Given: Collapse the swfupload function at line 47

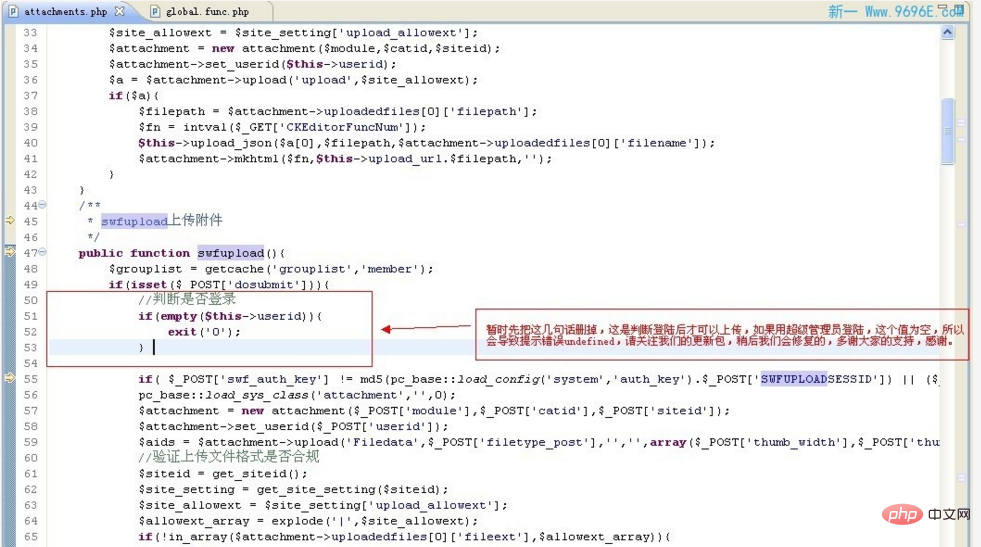Looking at the screenshot, I should pos(42,252).
